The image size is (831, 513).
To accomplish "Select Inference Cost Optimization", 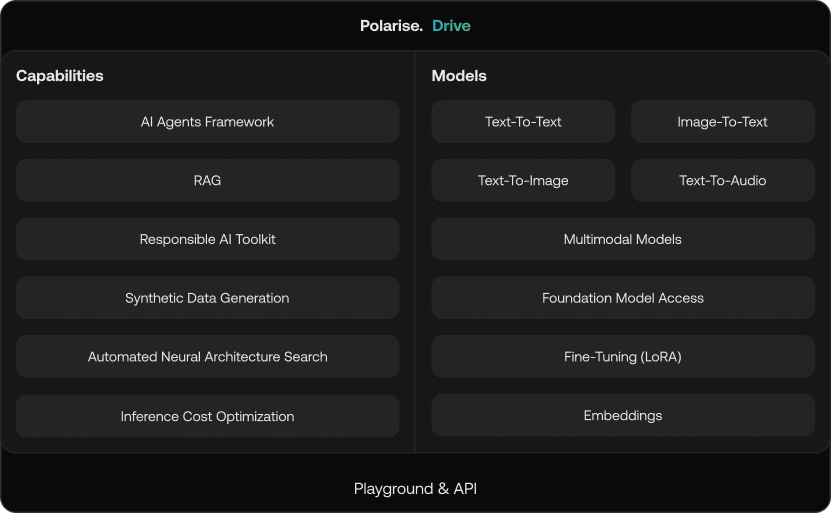I will (x=207, y=416).
